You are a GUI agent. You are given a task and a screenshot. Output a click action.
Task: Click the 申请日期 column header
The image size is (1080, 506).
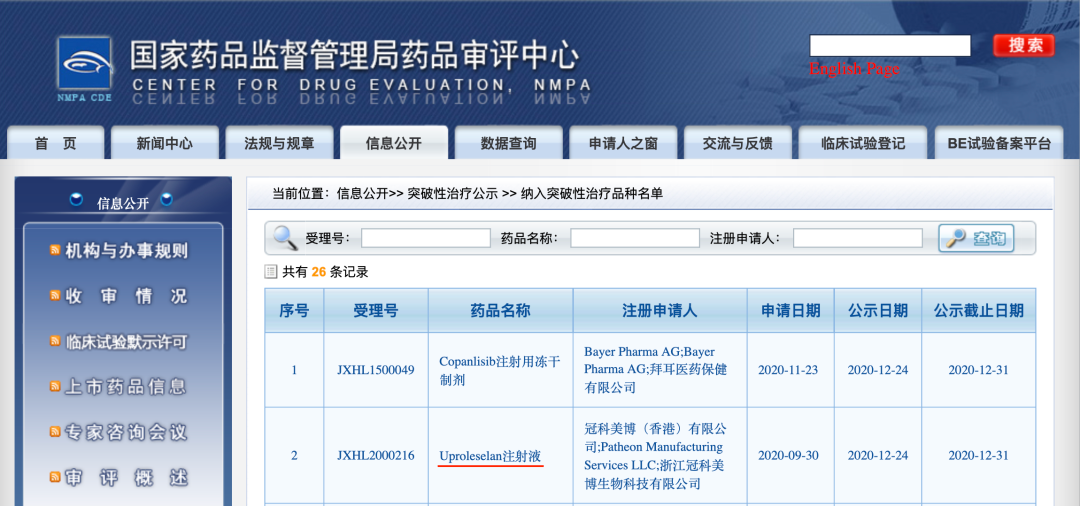tap(791, 310)
